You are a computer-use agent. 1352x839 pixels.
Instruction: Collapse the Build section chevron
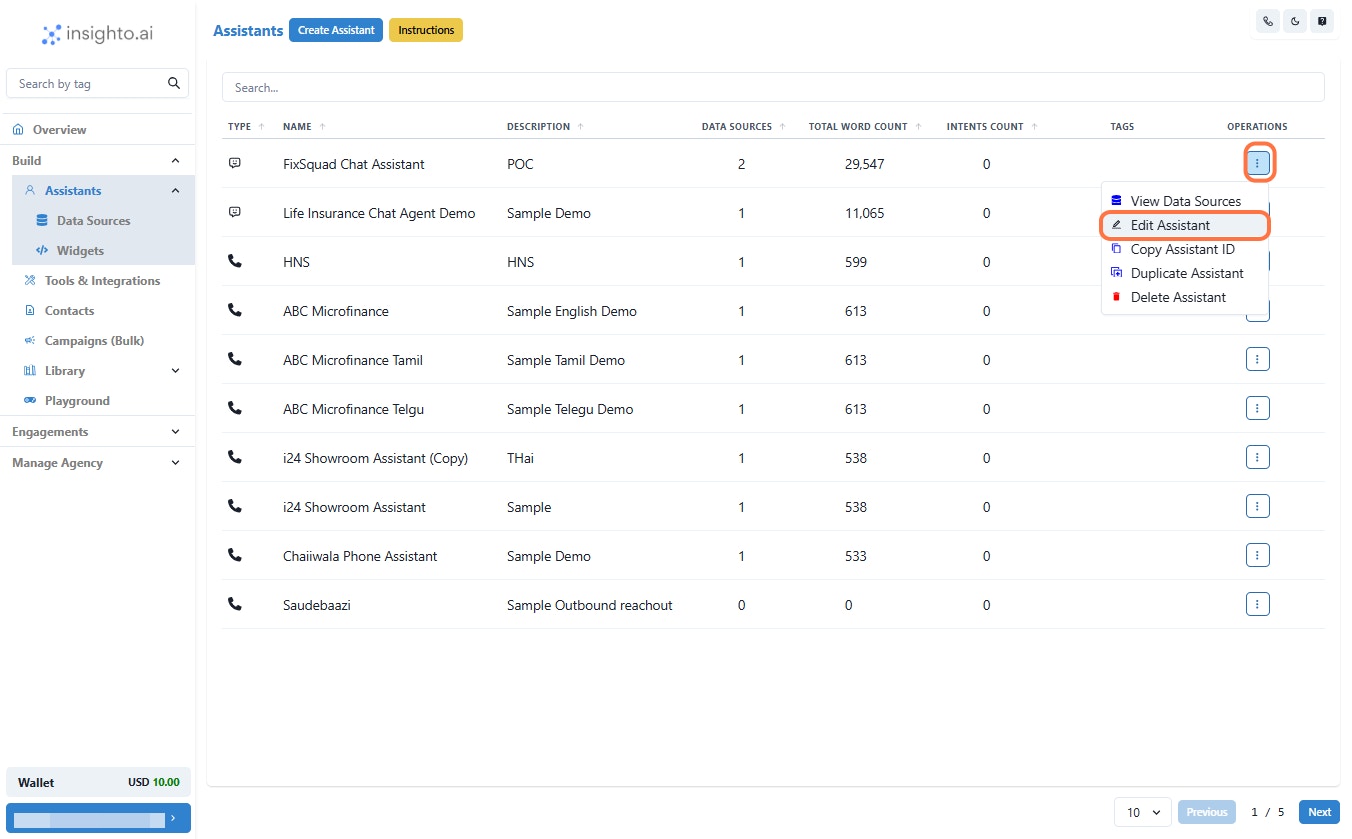[176, 161]
